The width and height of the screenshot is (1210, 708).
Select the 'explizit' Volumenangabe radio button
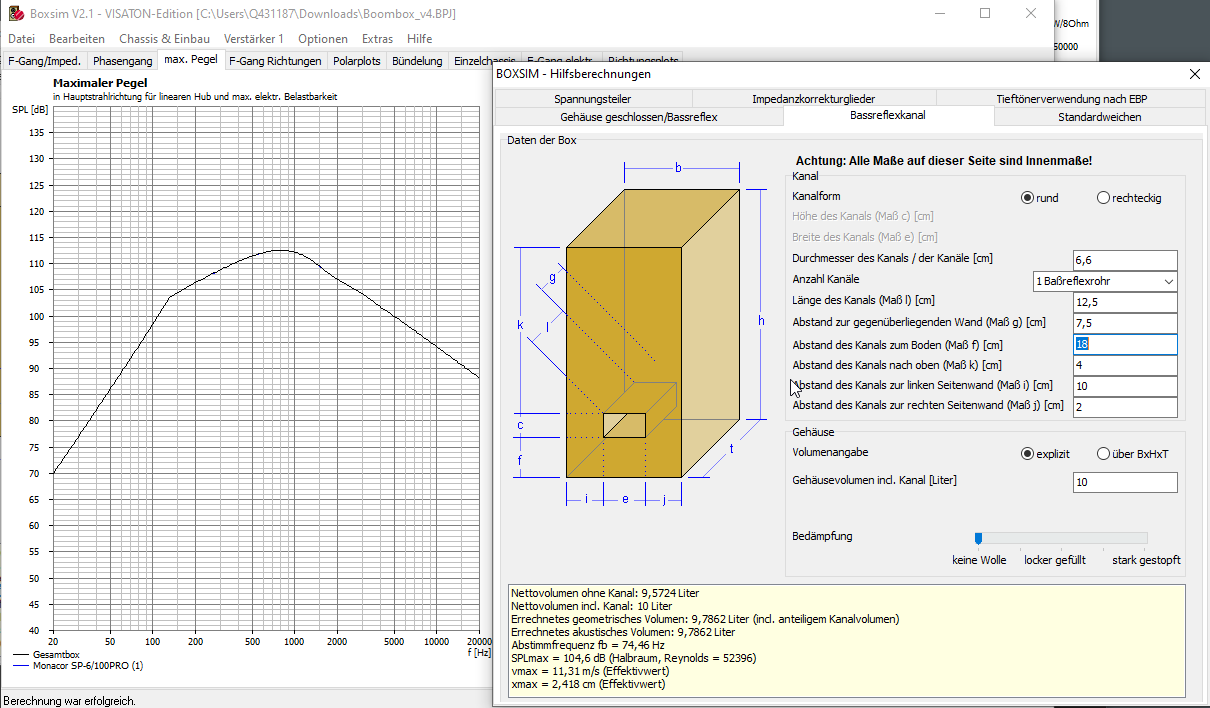pos(1045,454)
